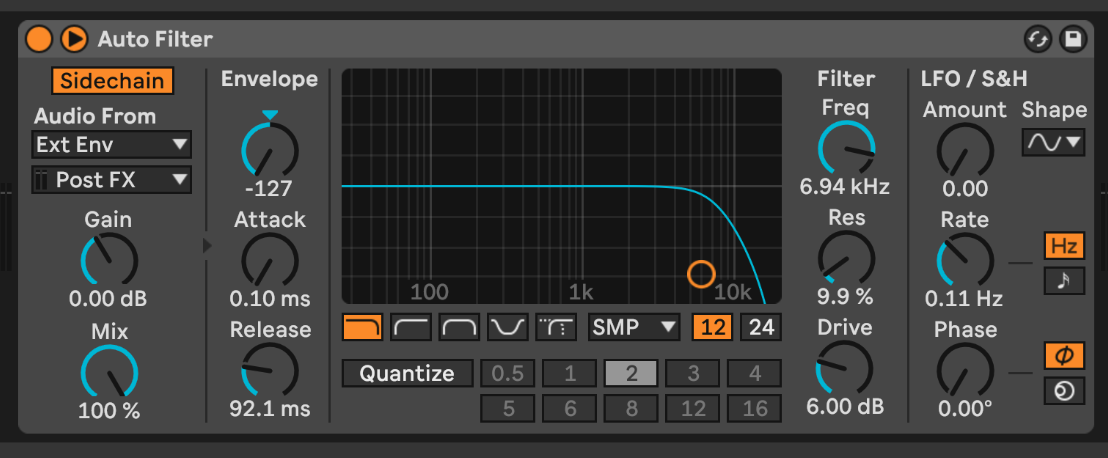
Task: Click the 100 % mix value
Action: tap(109, 411)
